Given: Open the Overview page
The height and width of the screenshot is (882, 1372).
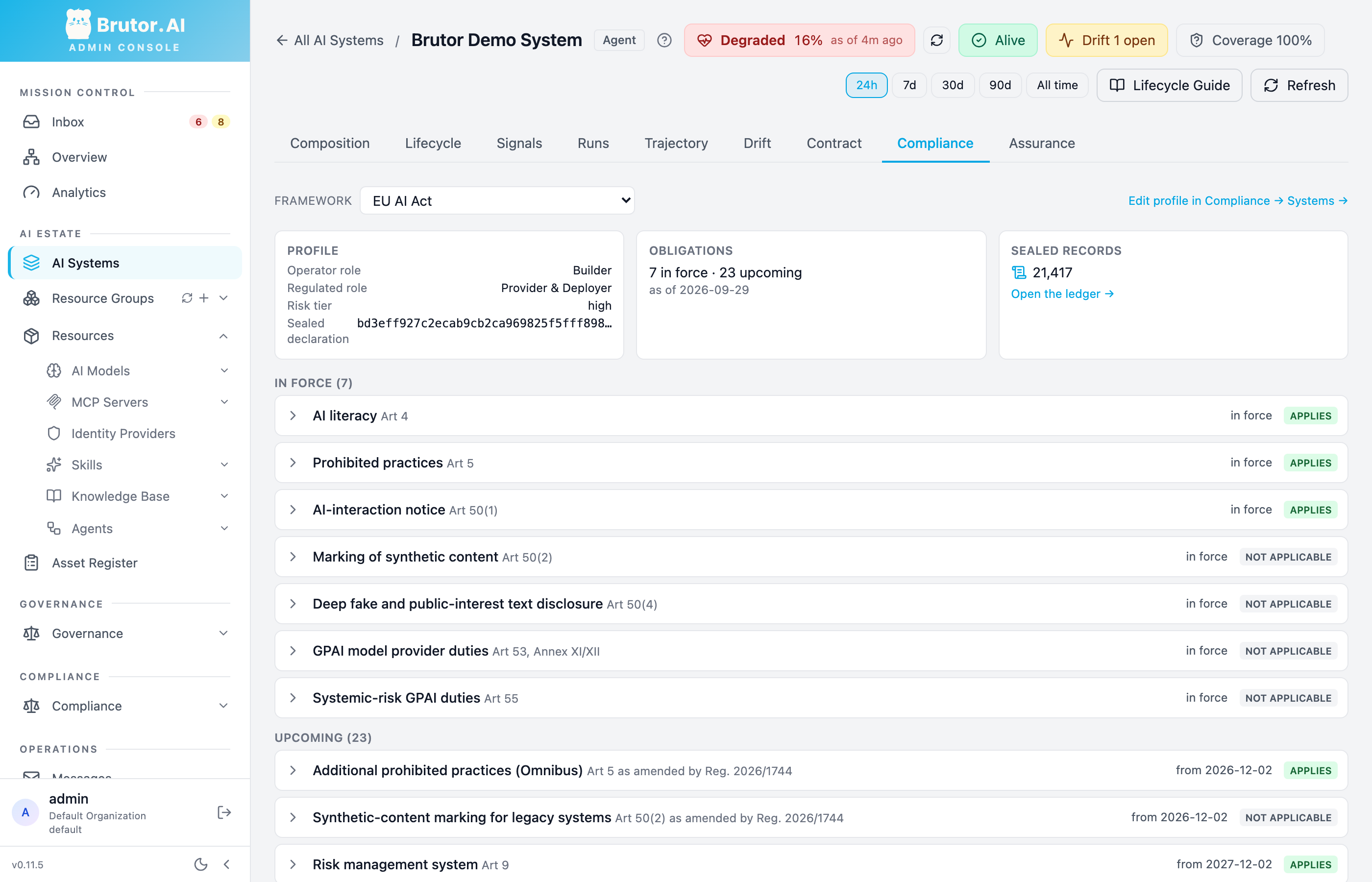Looking at the screenshot, I should point(125,157).
